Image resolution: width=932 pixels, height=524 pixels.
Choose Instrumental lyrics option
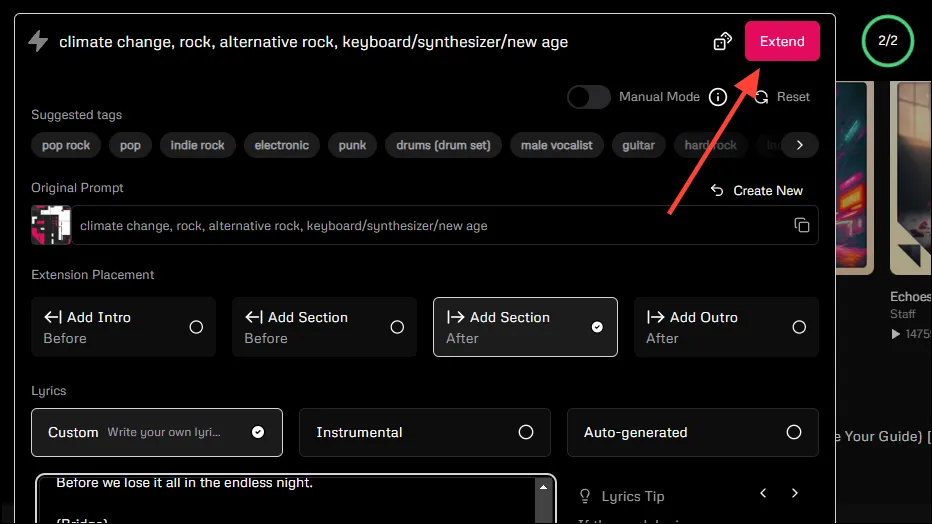pyautogui.click(x=425, y=433)
